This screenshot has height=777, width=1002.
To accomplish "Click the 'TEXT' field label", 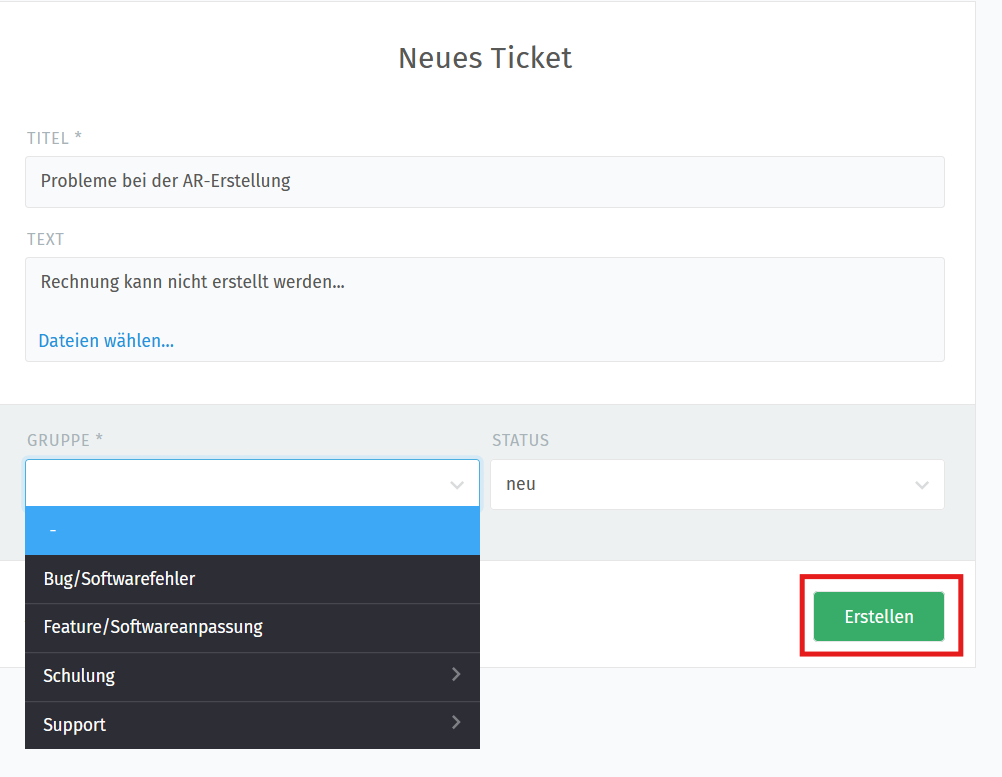I will point(45,239).
